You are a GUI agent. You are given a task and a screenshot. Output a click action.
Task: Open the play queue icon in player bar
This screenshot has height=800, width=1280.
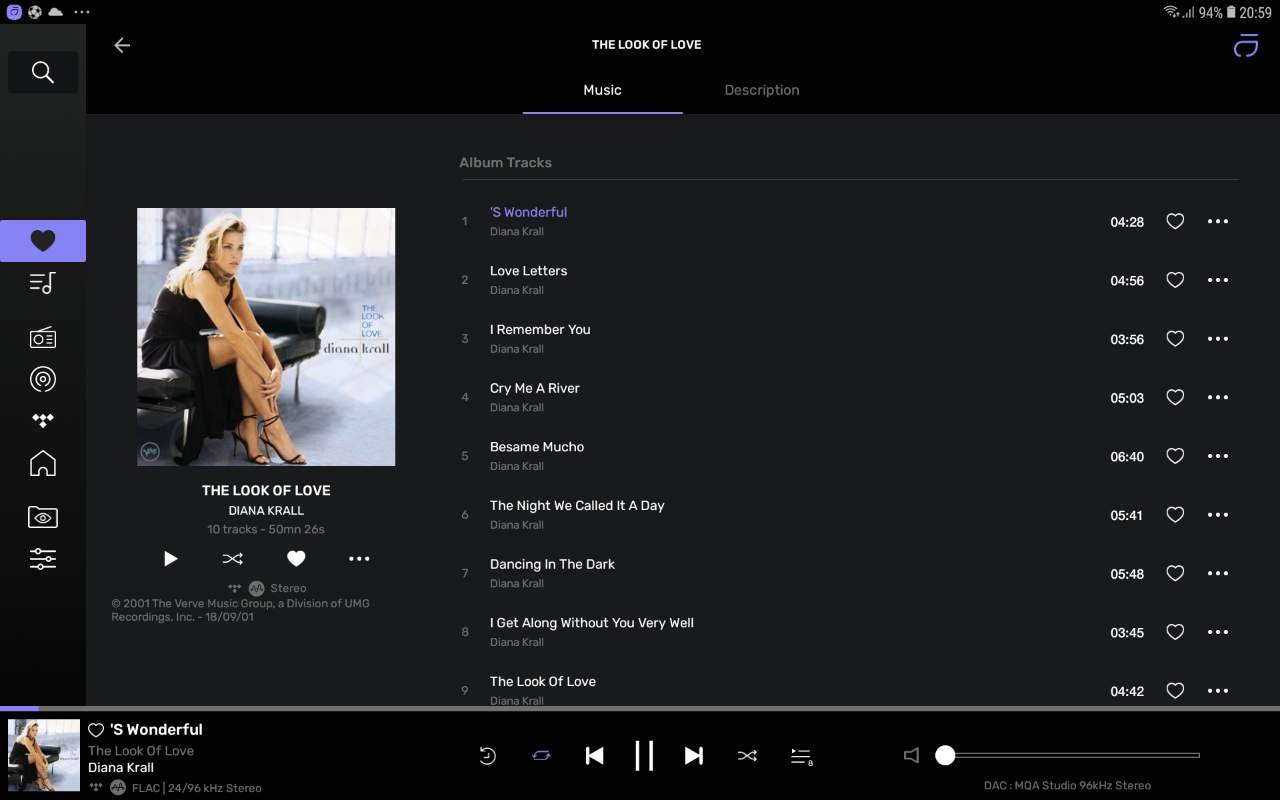[x=801, y=756]
